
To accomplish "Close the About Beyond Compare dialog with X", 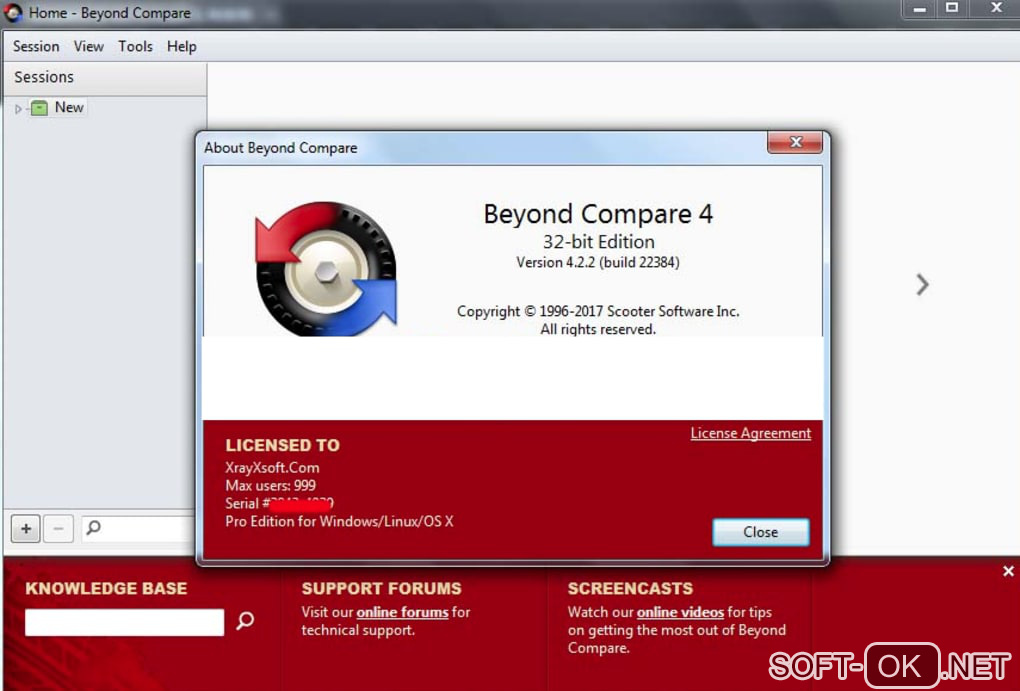I will coord(795,142).
